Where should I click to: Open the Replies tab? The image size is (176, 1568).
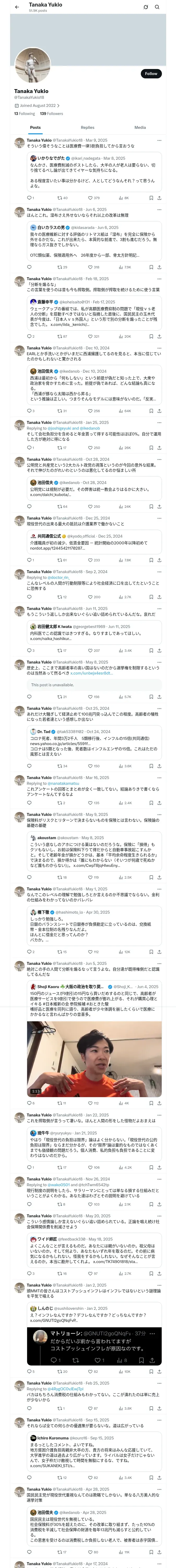87,128
